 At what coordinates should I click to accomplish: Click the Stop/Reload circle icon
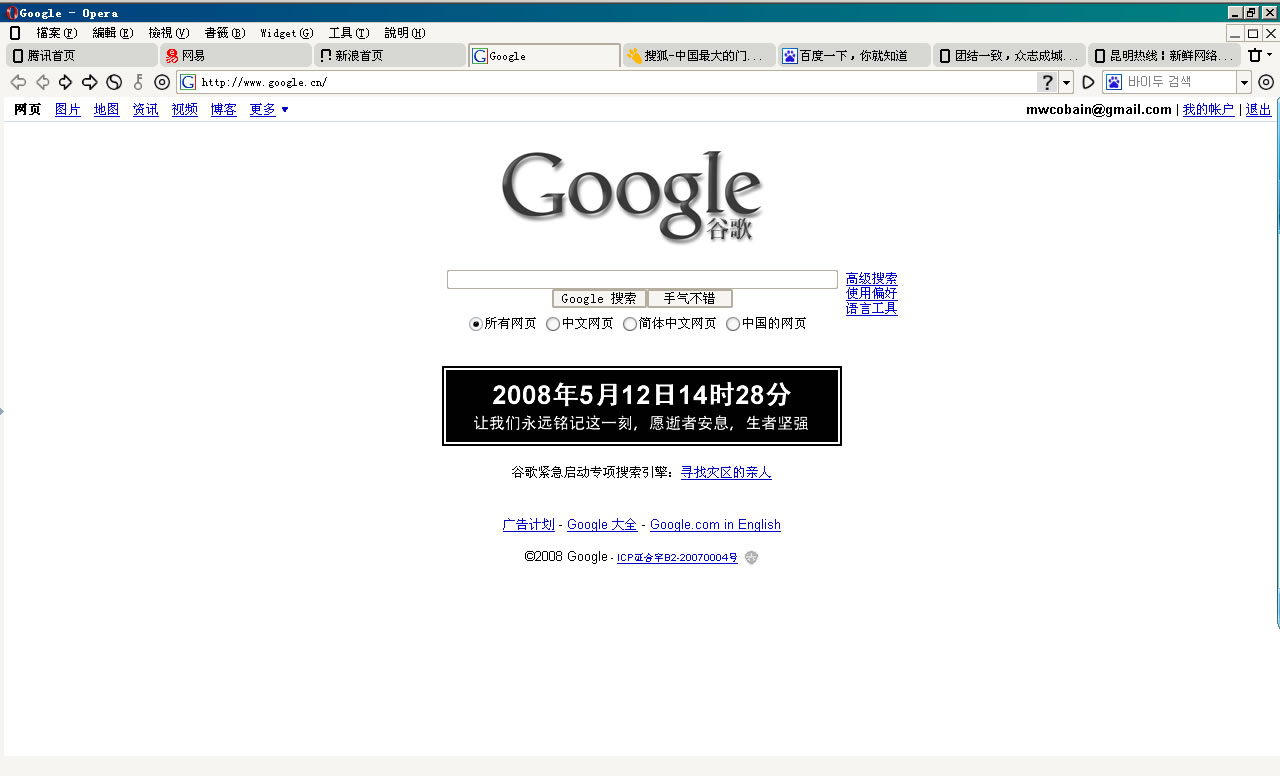click(114, 82)
